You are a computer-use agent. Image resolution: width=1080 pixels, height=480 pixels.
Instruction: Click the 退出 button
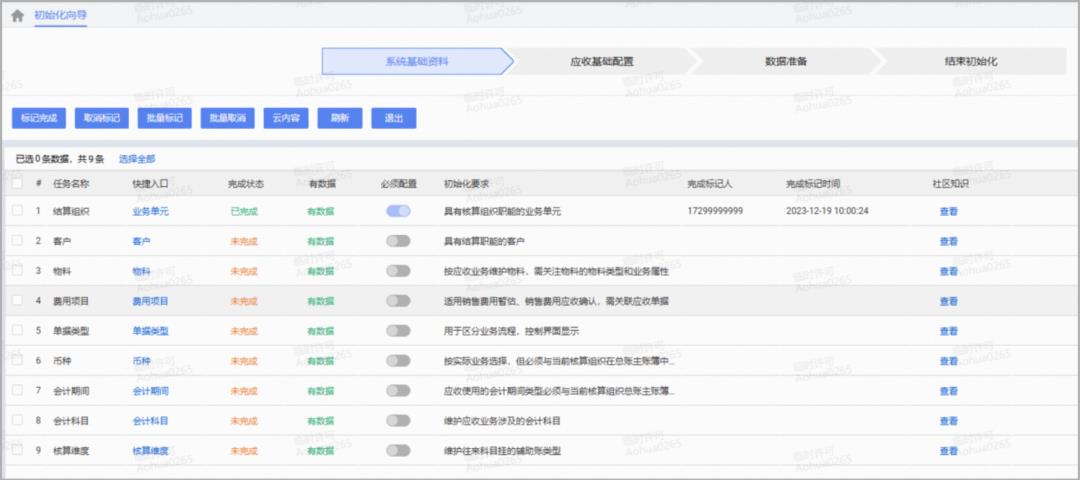[x=393, y=118]
